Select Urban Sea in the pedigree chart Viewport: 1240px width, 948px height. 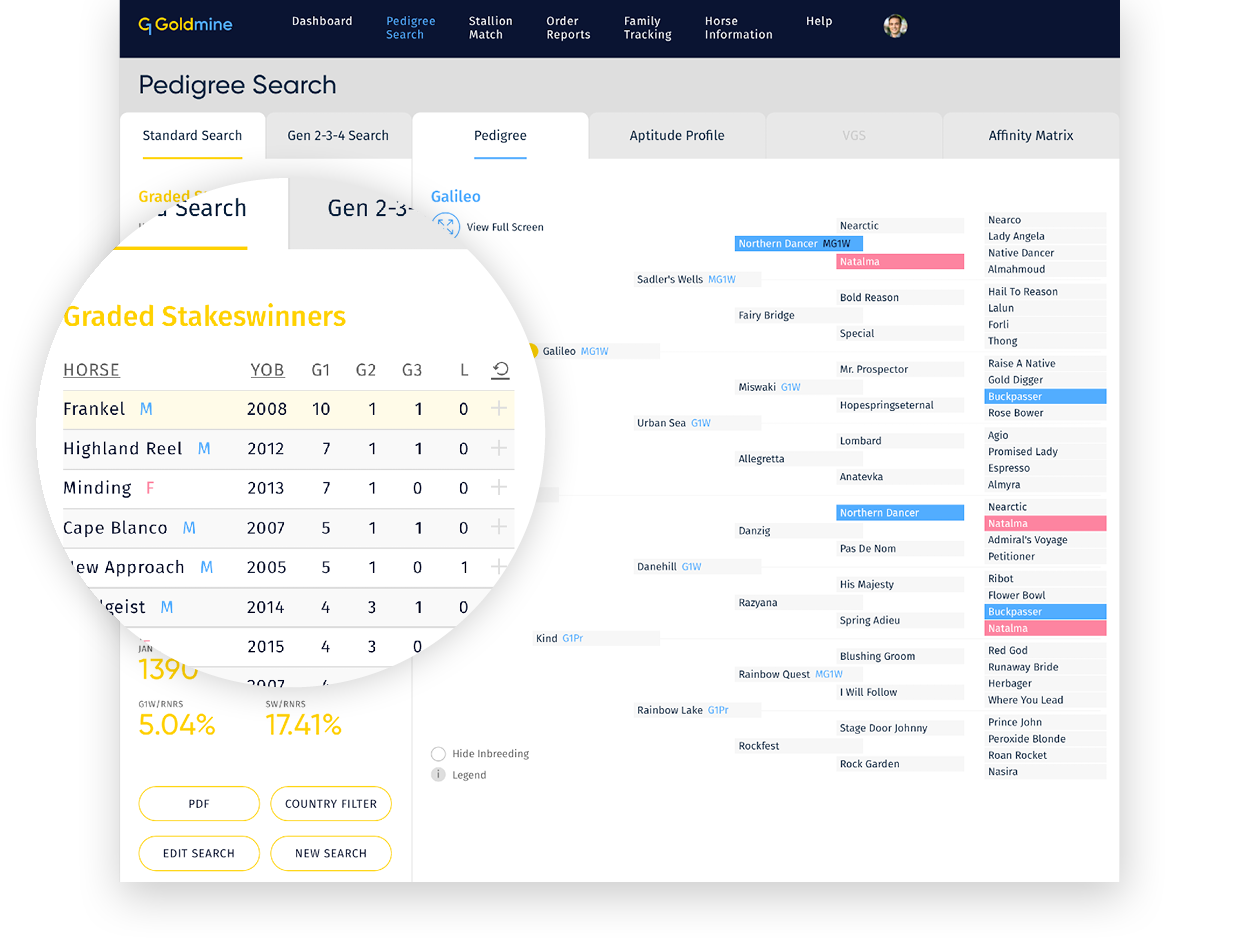[x=697, y=423]
